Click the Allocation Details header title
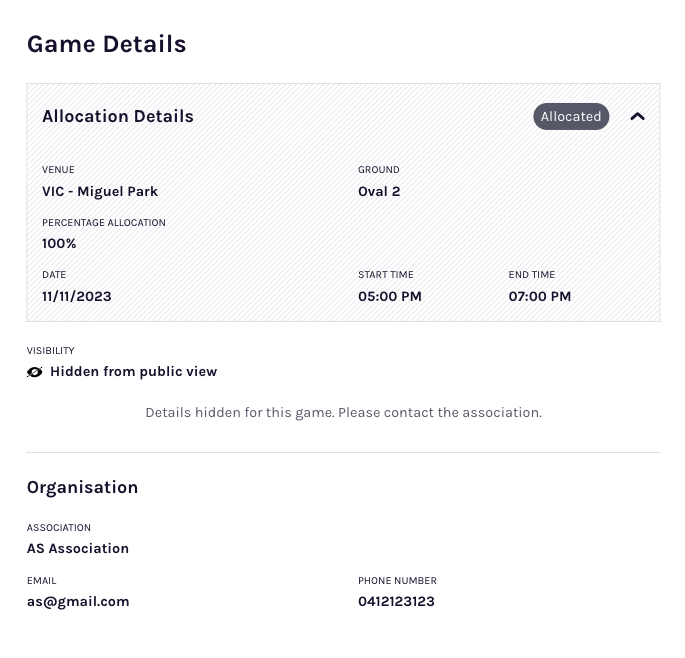The height and width of the screenshot is (658, 685). (118, 117)
